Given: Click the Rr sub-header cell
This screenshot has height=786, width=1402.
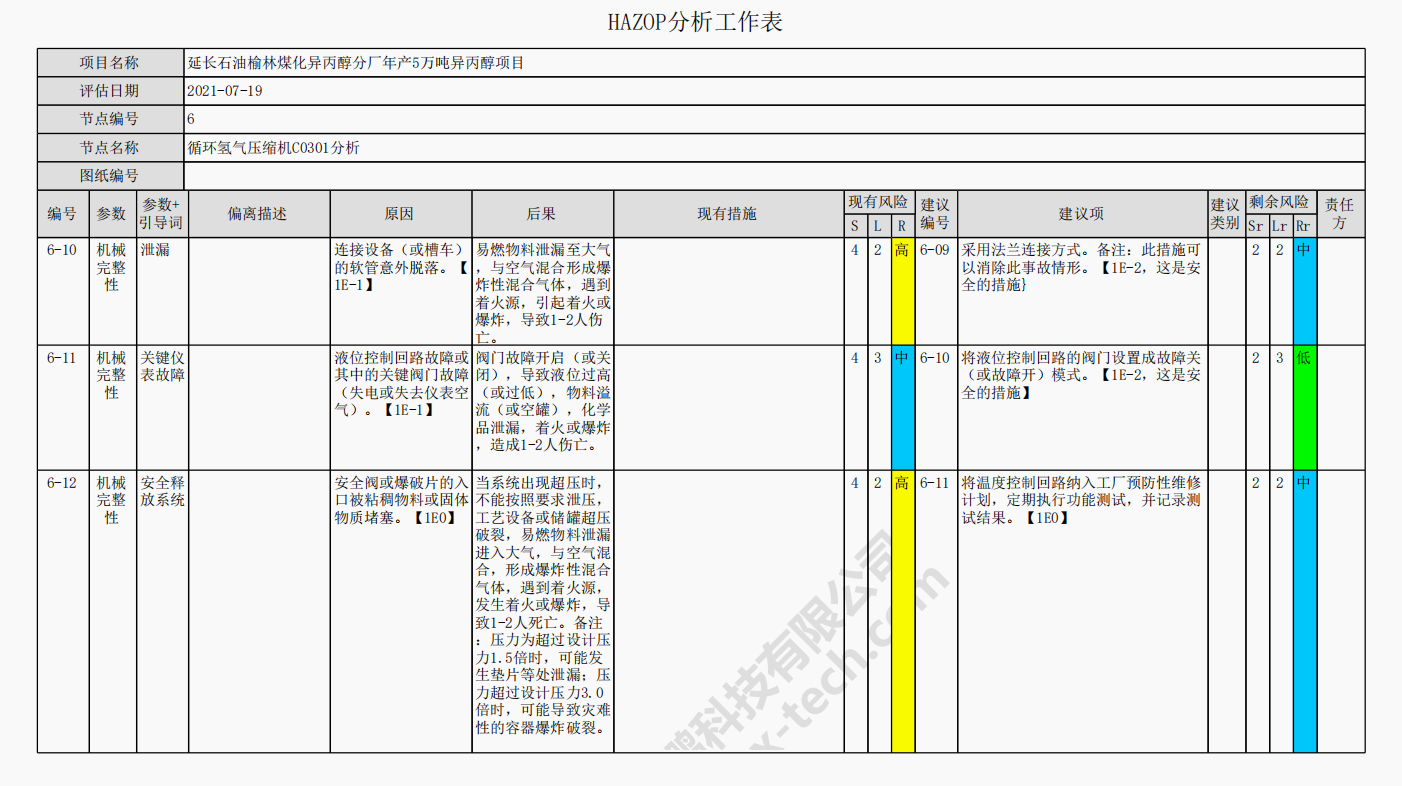Looking at the screenshot, I should [x=1304, y=226].
